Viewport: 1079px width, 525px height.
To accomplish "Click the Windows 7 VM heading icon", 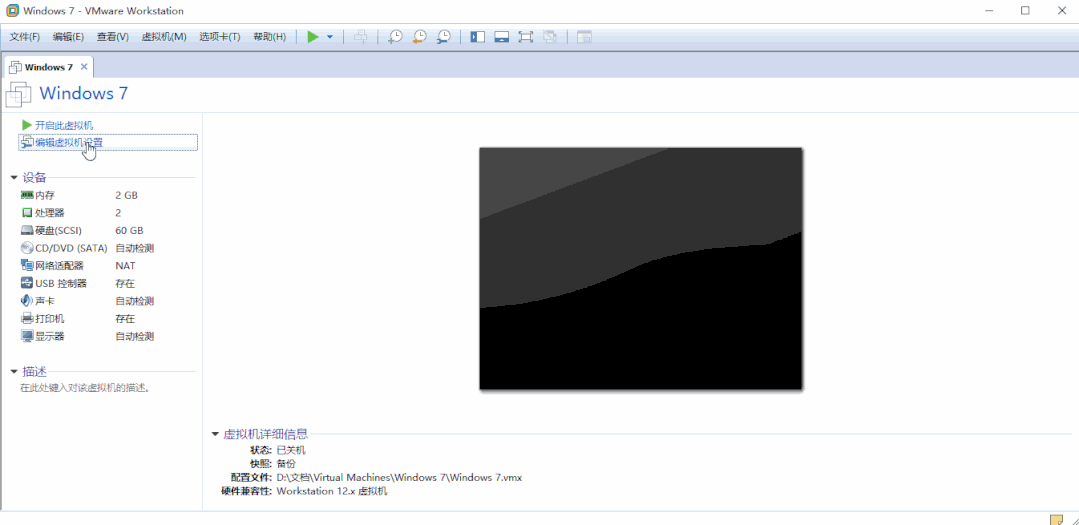I will point(19,94).
